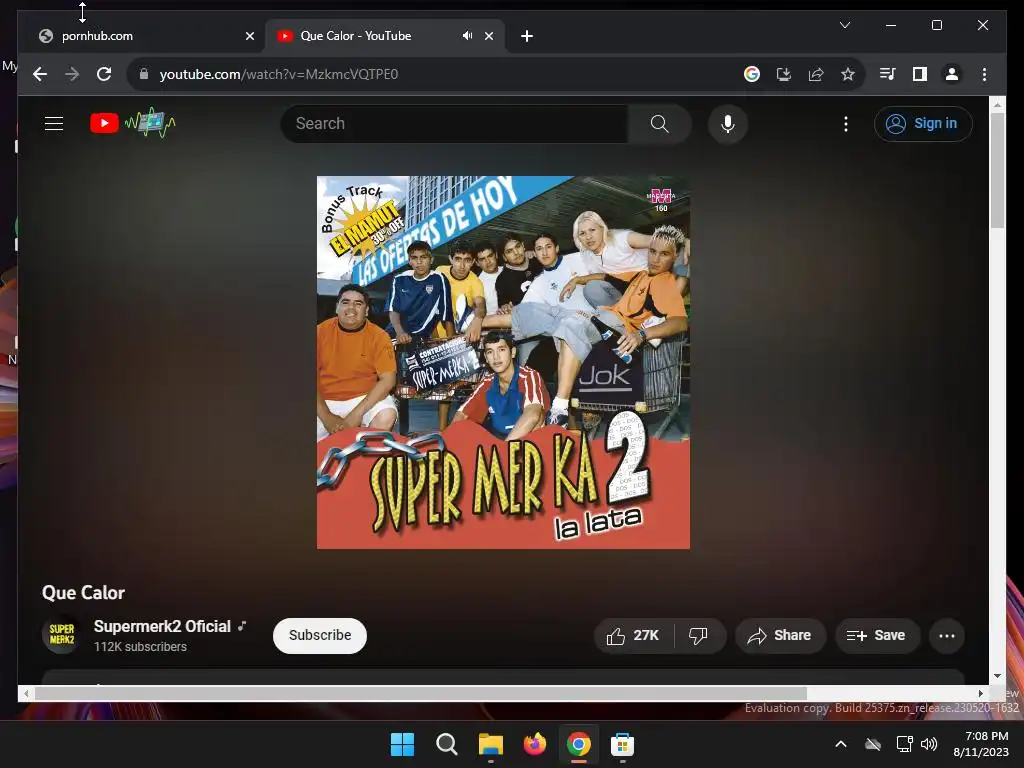Sign in to YouTube

923,123
